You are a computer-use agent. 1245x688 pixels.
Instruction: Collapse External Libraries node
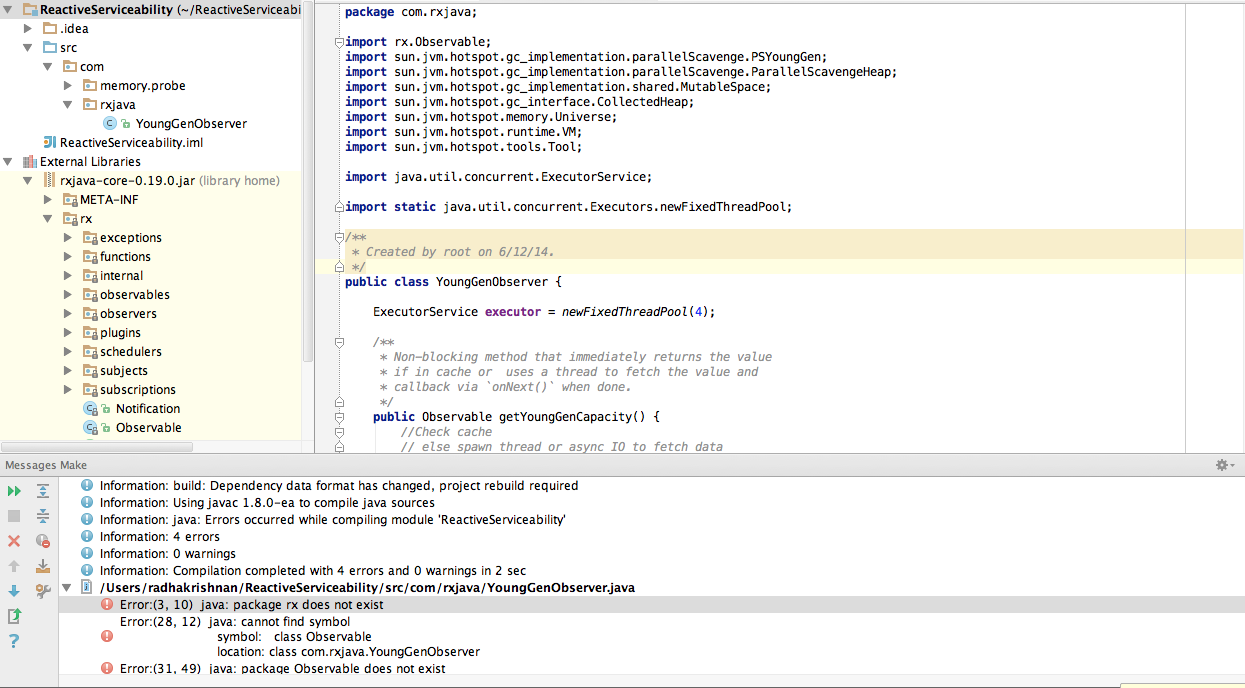point(9,162)
